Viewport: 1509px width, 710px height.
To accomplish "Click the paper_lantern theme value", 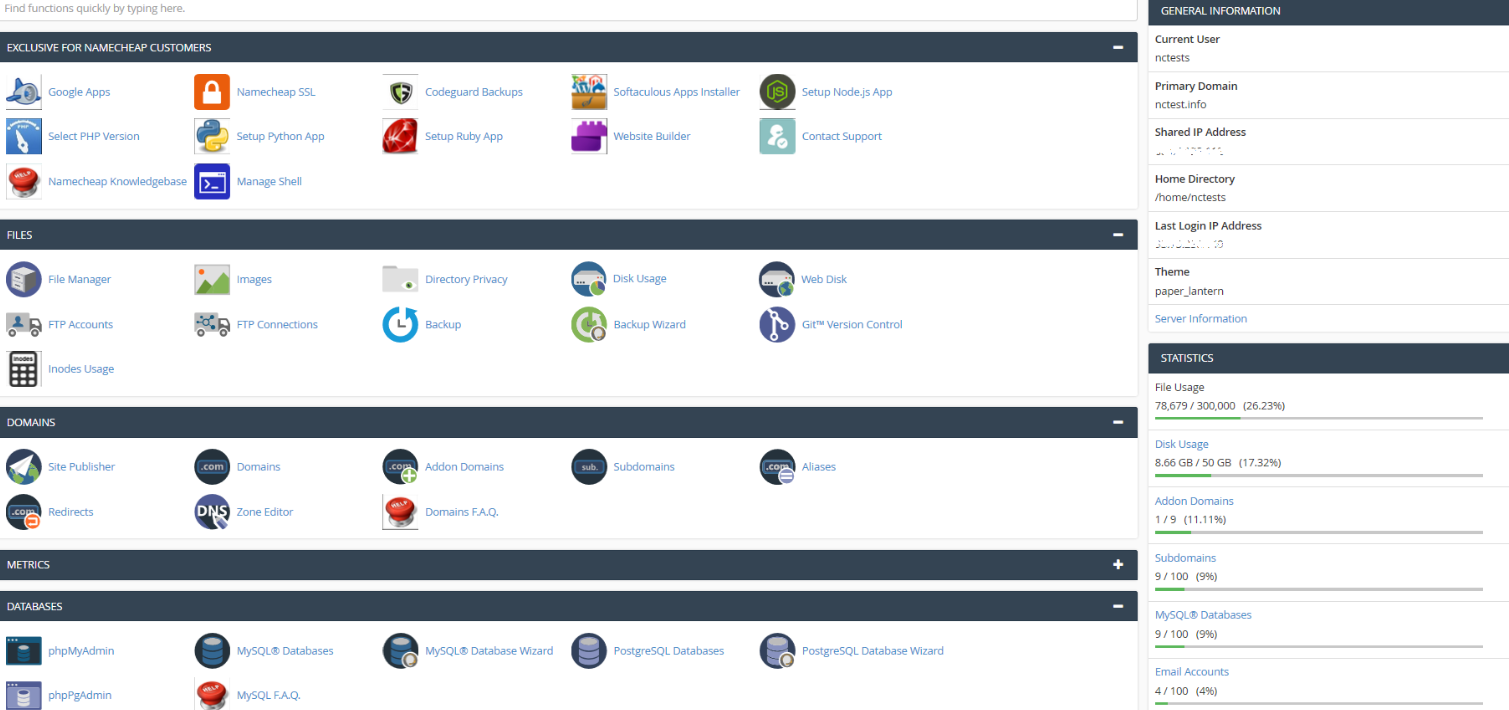I will click(1189, 291).
